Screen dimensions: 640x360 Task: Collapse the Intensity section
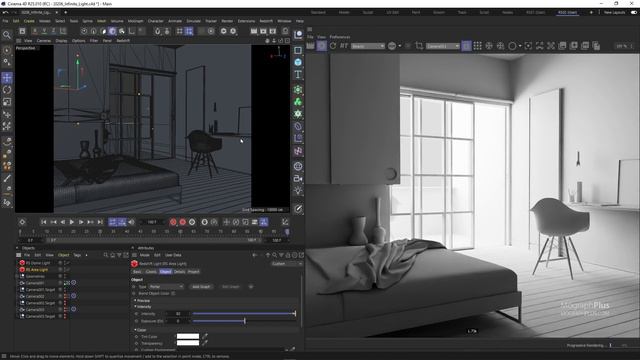click(x=136, y=307)
